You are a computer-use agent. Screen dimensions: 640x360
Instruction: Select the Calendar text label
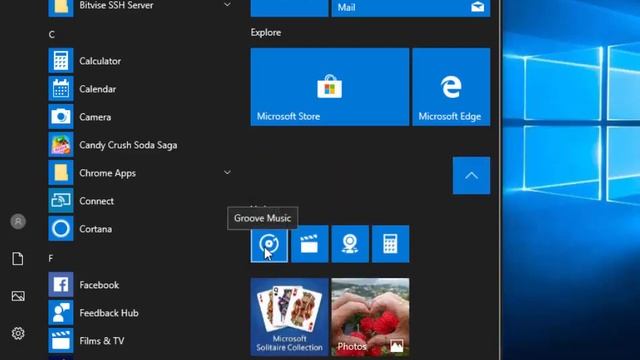pyautogui.click(x=98, y=89)
